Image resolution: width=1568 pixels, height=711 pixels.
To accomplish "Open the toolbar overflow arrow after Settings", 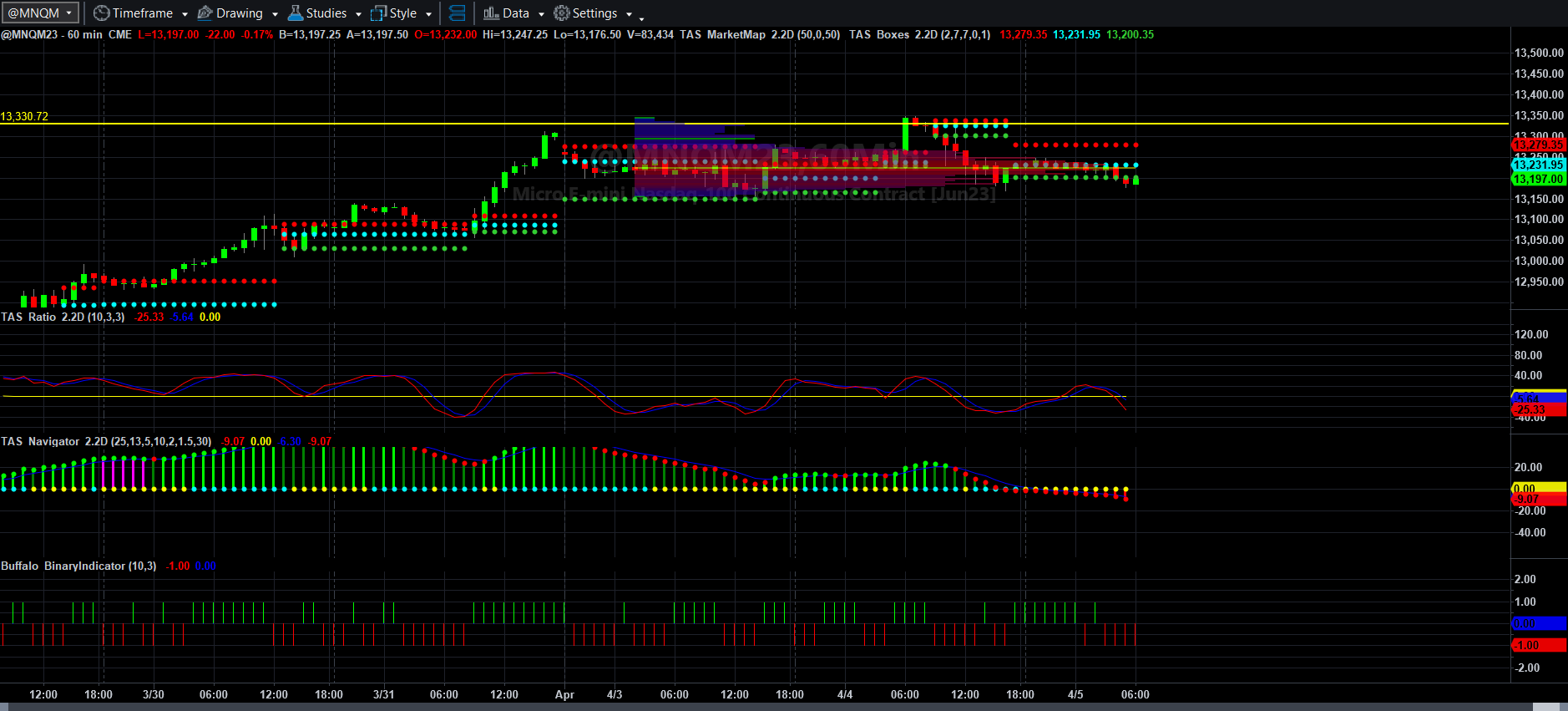I will tap(641, 18).
